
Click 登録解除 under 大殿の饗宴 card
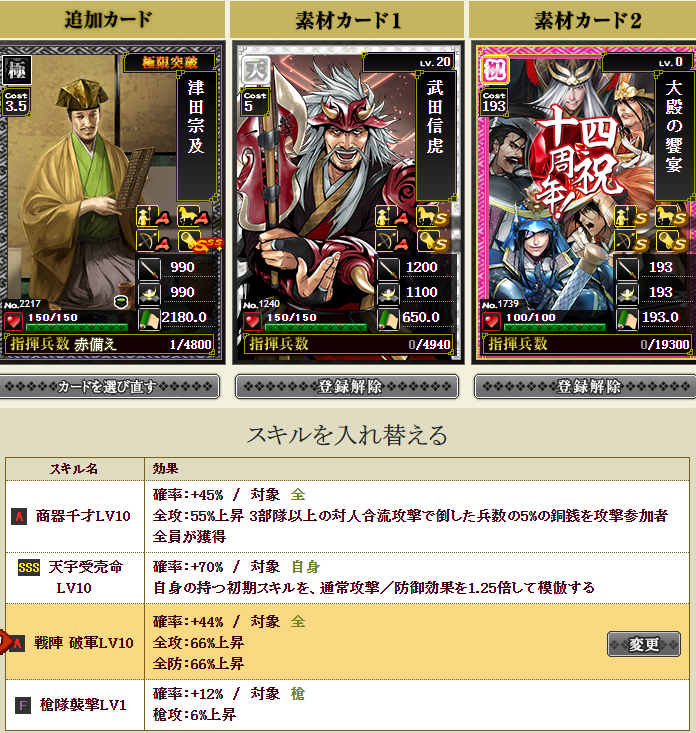tap(585, 387)
